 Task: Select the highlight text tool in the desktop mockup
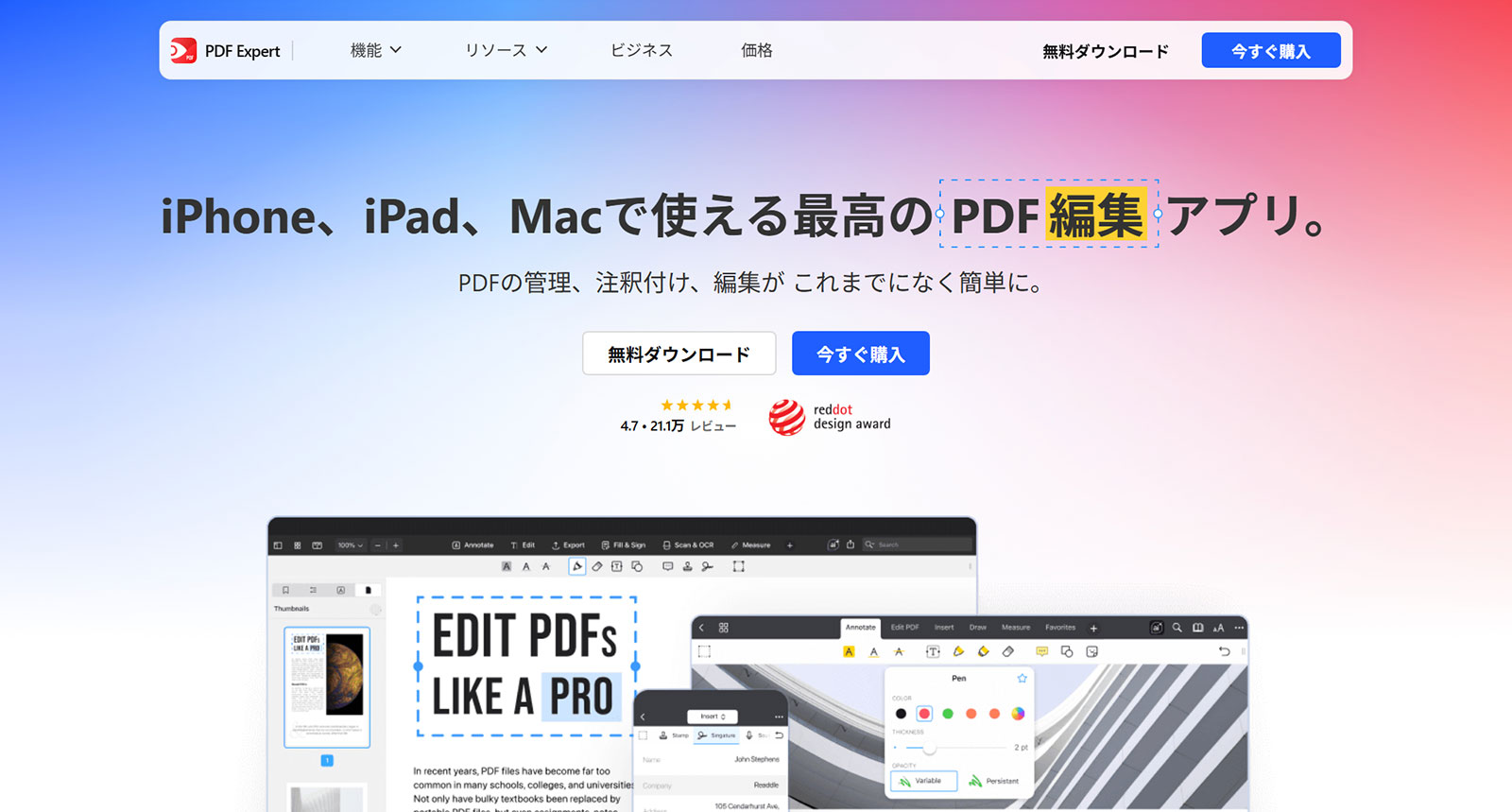(x=507, y=567)
